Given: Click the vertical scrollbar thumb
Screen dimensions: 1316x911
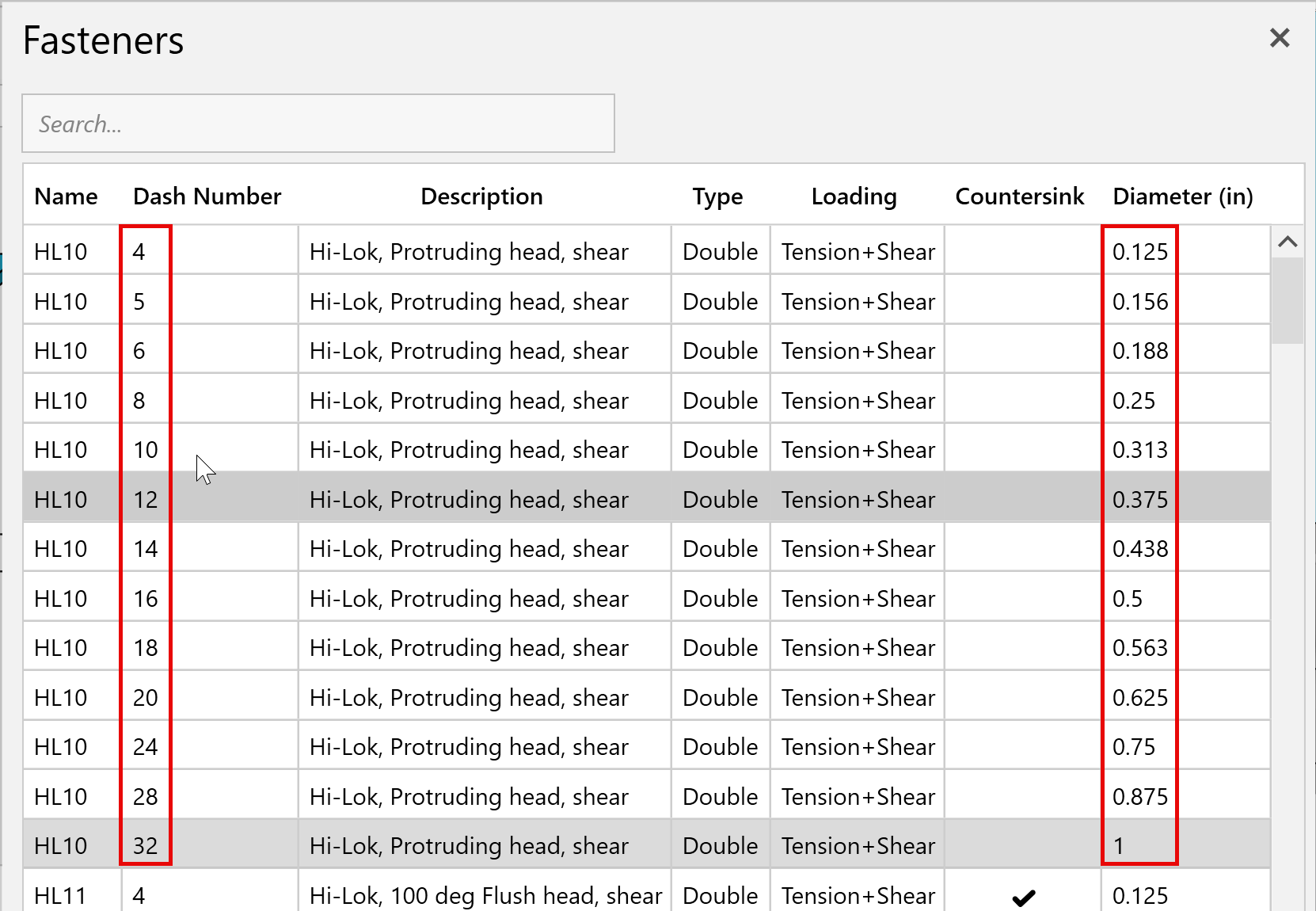Looking at the screenshot, I should [1287, 300].
